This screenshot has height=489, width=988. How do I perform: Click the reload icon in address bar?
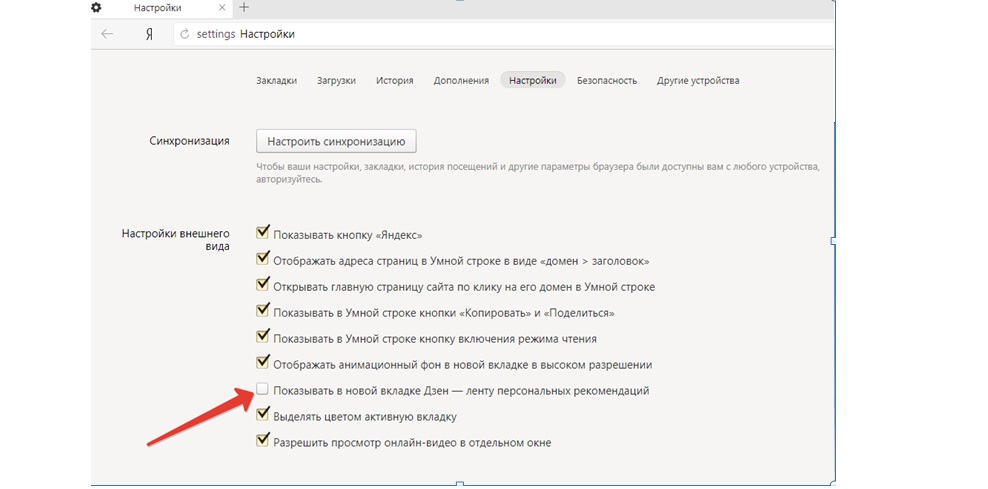click(x=185, y=35)
